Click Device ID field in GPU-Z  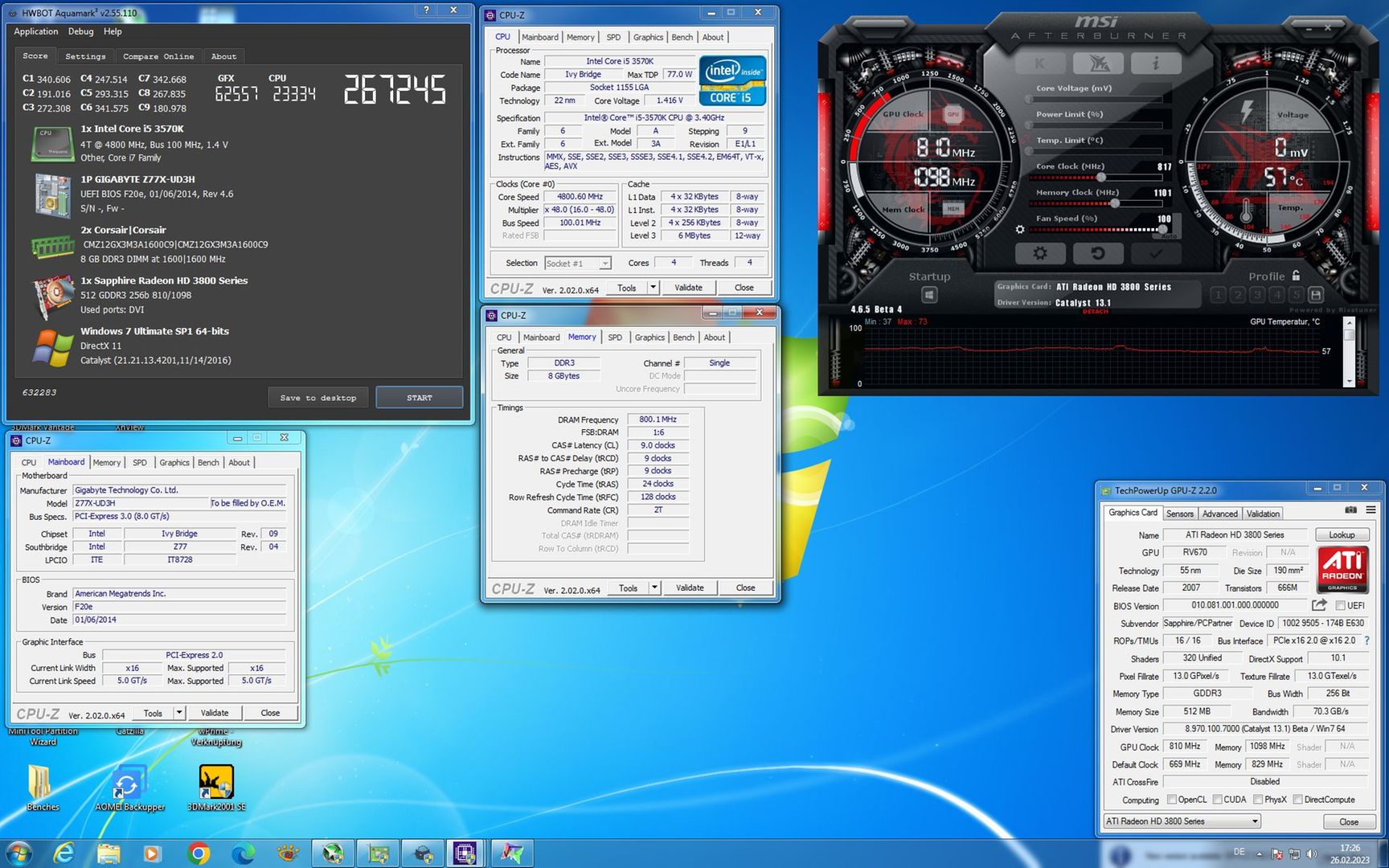point(1322,623)
